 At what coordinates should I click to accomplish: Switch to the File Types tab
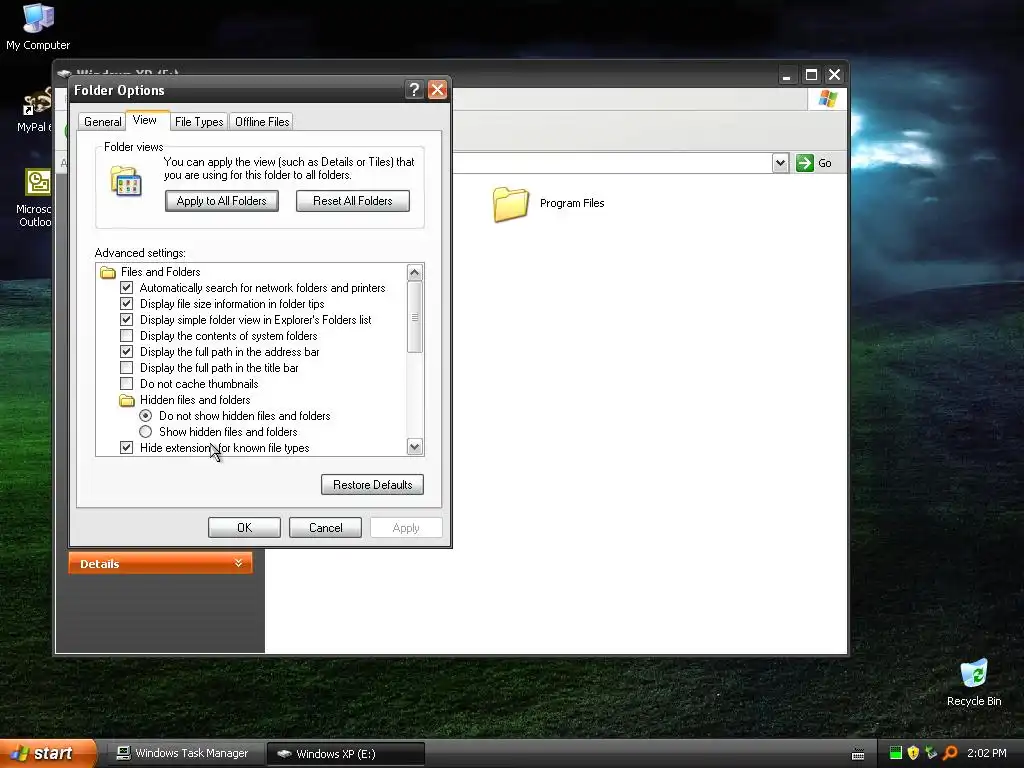point(199,121)
